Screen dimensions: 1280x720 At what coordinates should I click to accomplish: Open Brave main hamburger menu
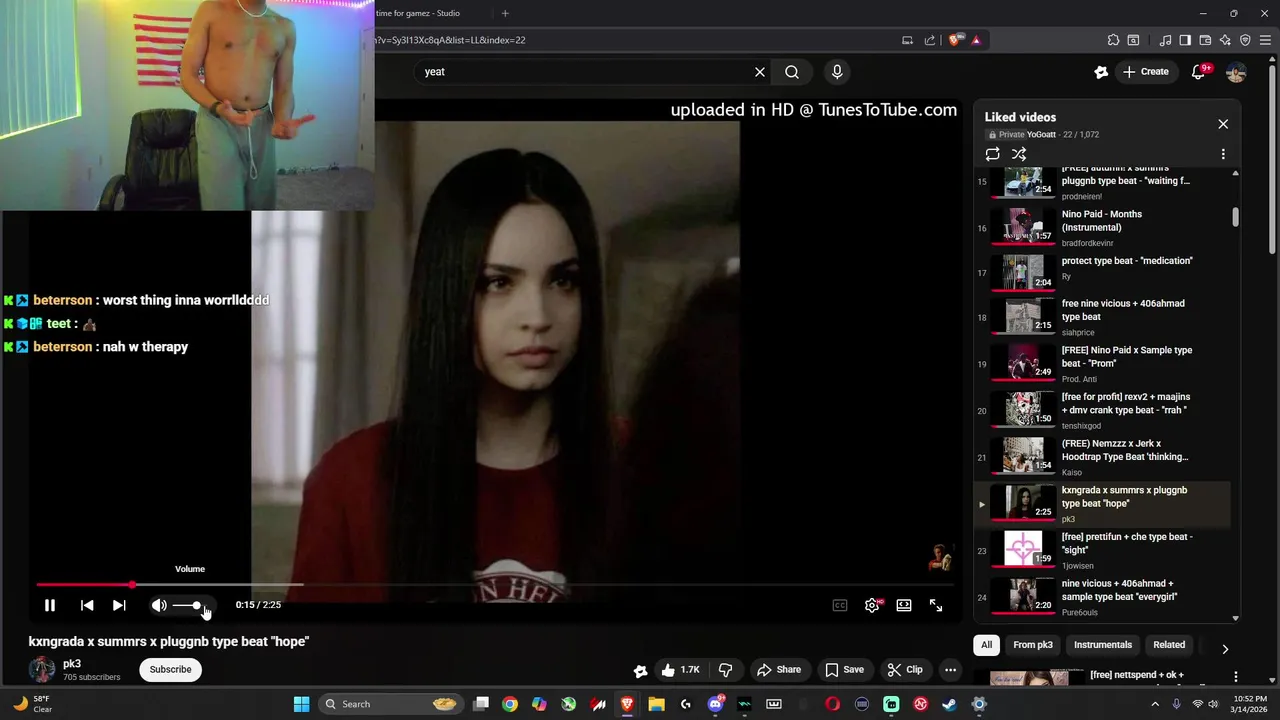(x=1265, y=40)
